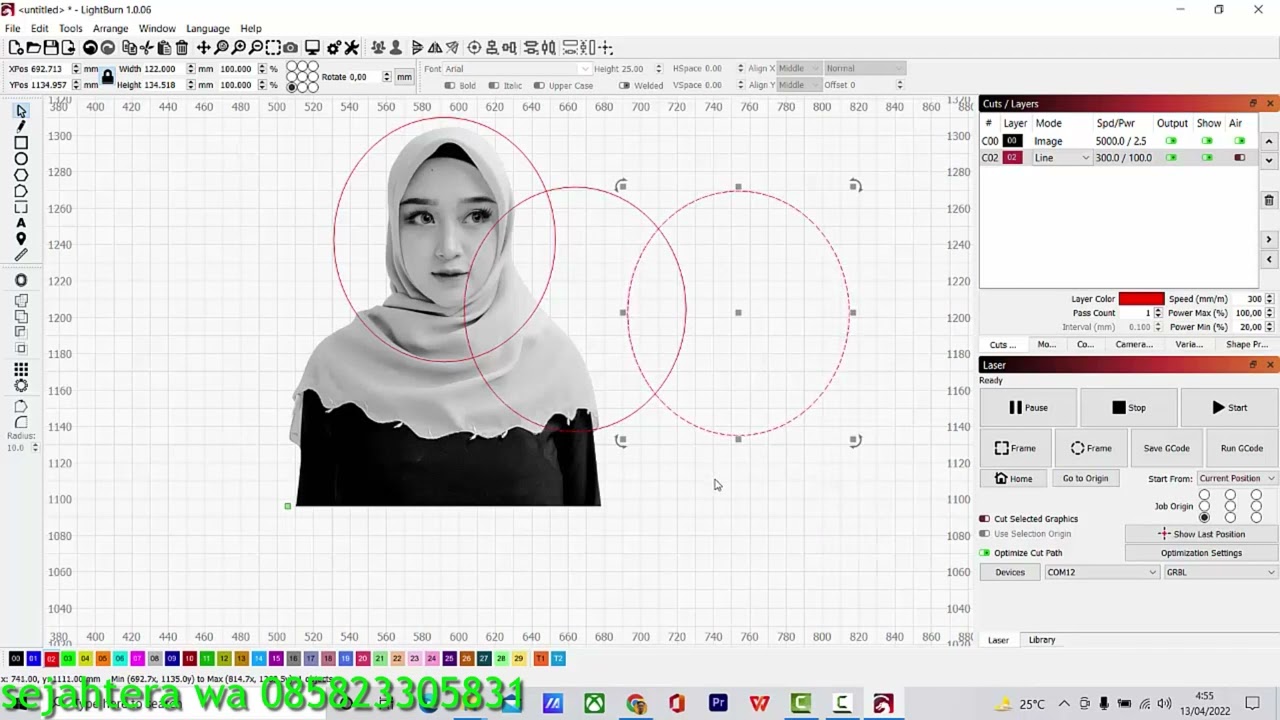Click the camera capture icon
Viewport: 1280px width, 720px height.
pos(290,47)
